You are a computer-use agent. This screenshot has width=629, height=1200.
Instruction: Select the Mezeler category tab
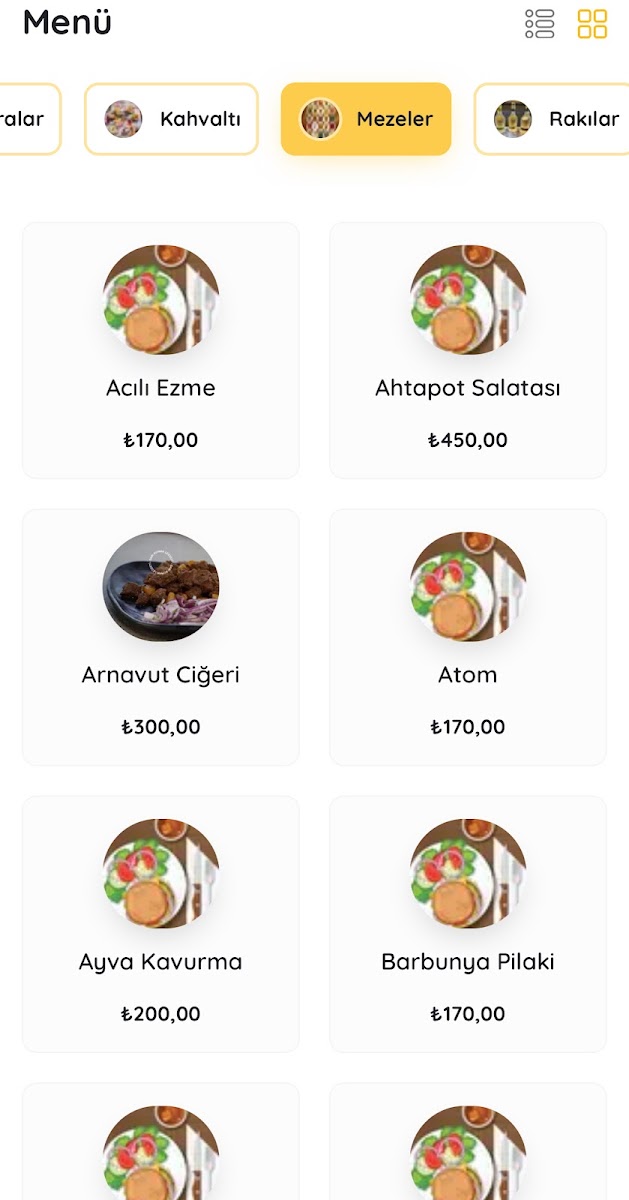[366, 119]
